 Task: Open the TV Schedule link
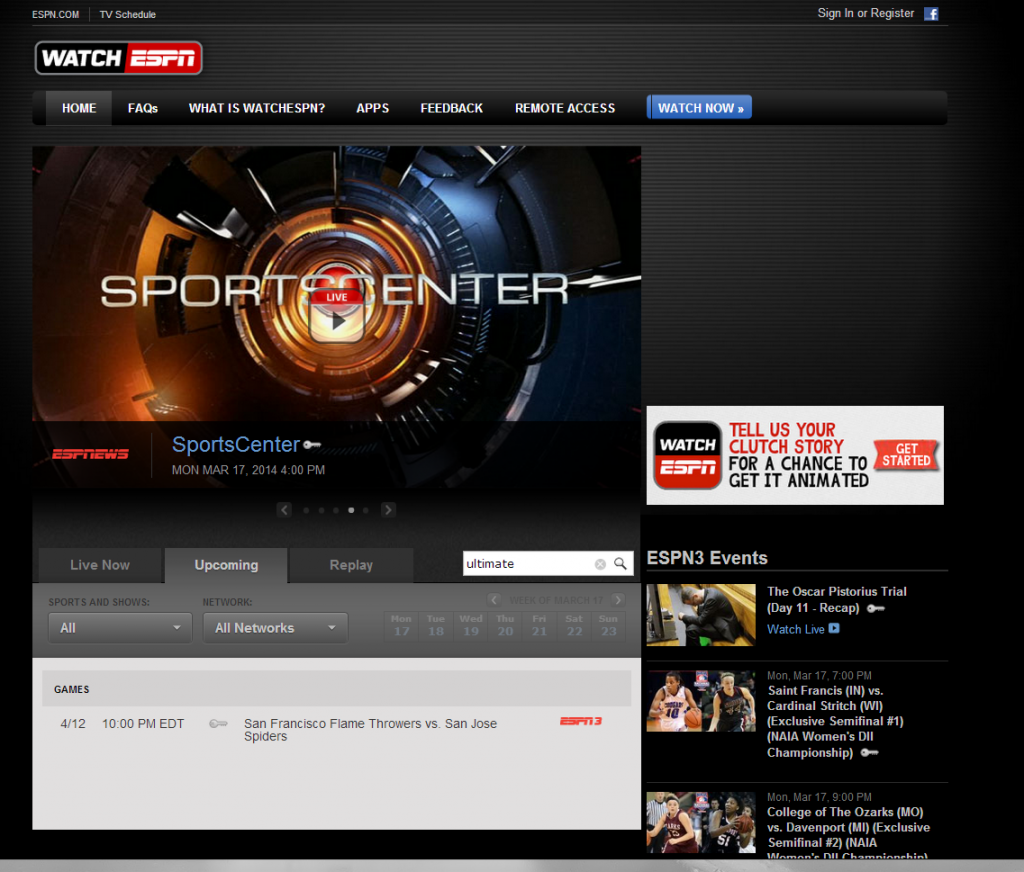point(127,14)
